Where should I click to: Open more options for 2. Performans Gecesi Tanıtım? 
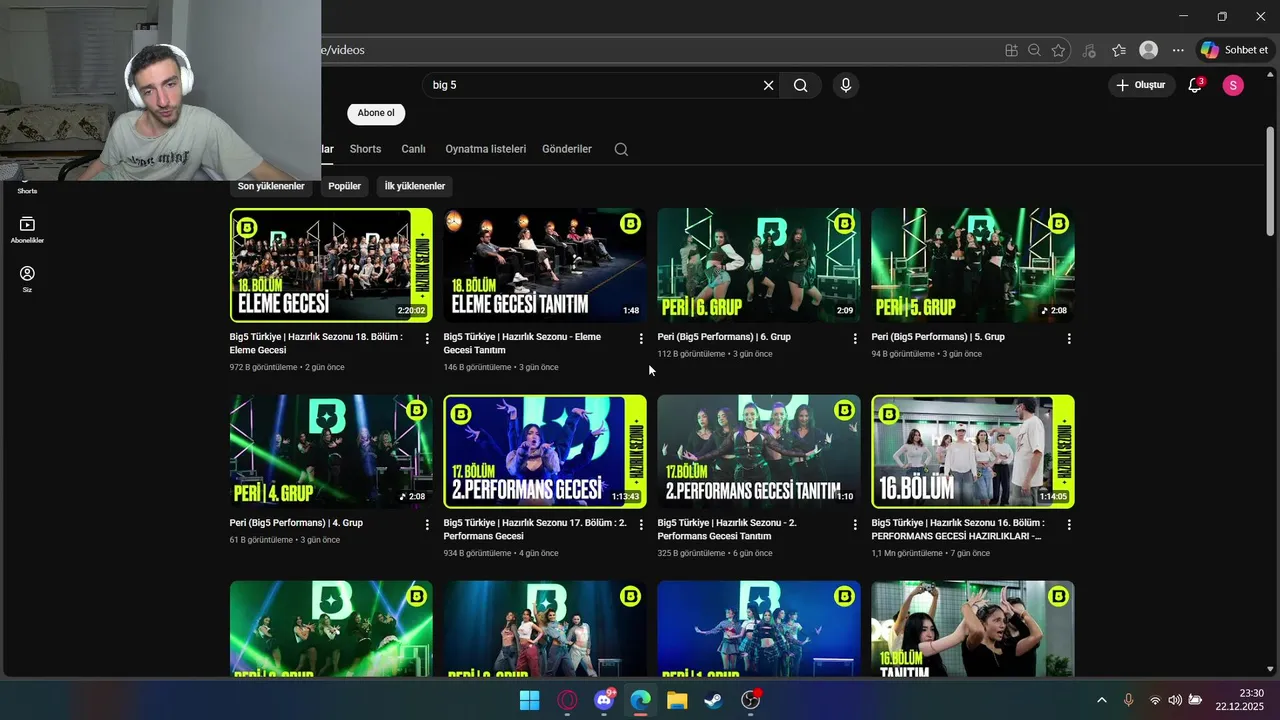855,525
